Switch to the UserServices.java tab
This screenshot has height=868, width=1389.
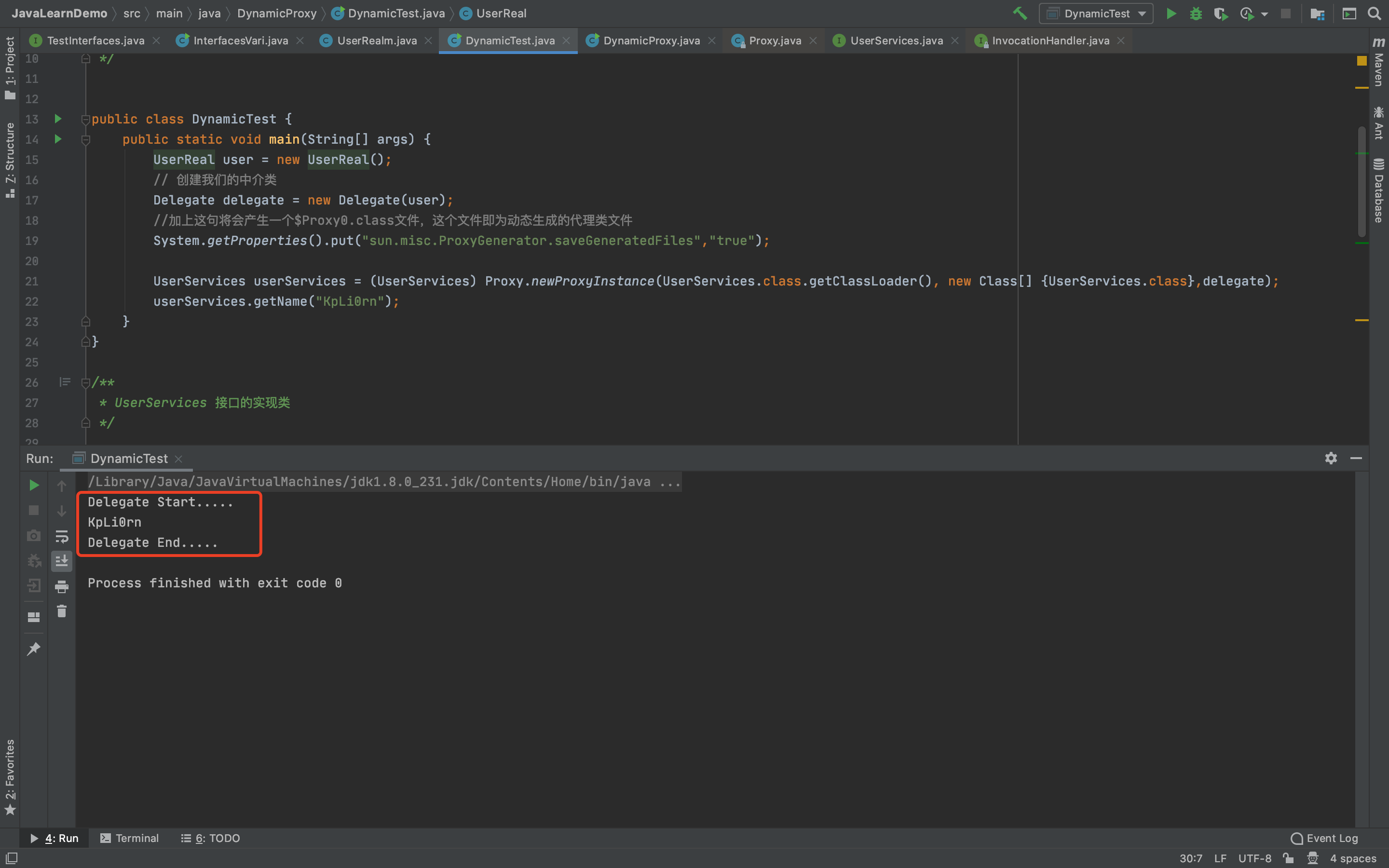pos(896,41)
